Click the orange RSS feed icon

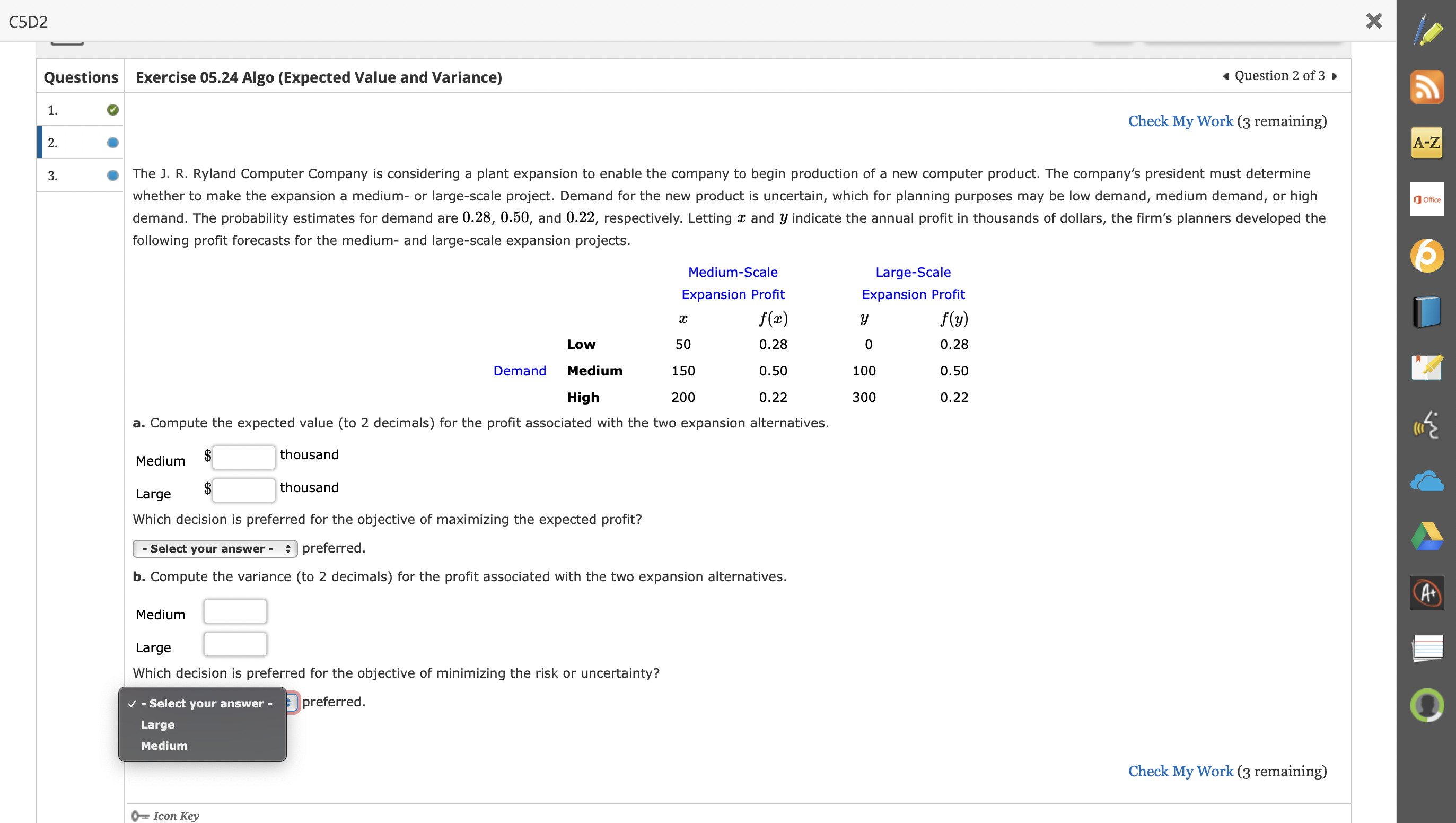[1427, 87]
